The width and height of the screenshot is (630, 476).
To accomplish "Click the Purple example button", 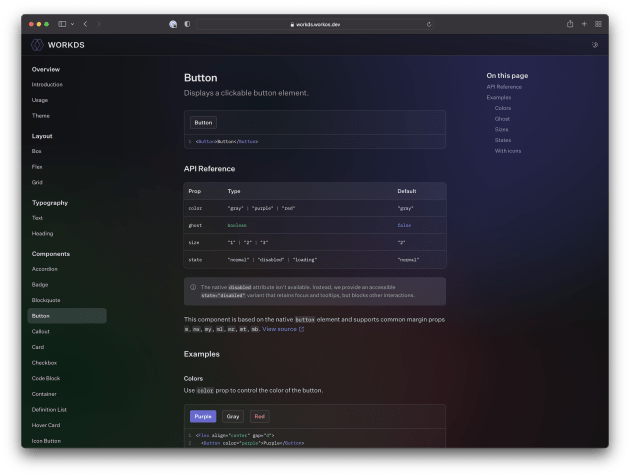I will pos(203,417).
